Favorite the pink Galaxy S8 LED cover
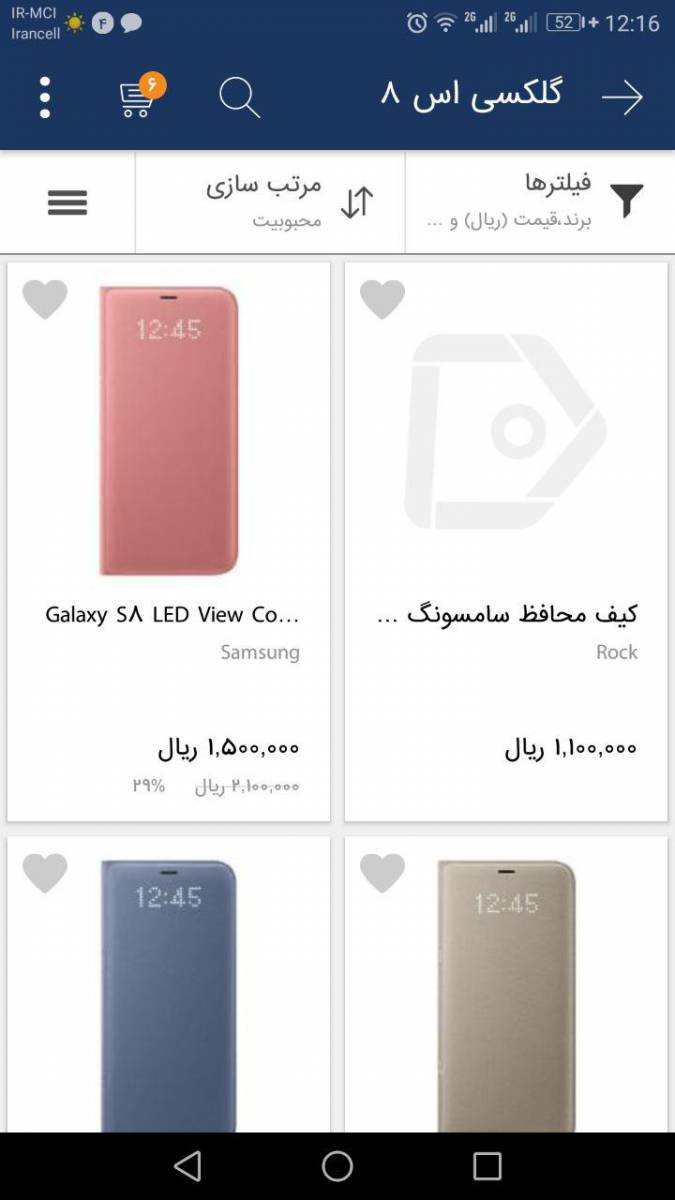This screenshot has height=1200, width=675. [45, 300]
